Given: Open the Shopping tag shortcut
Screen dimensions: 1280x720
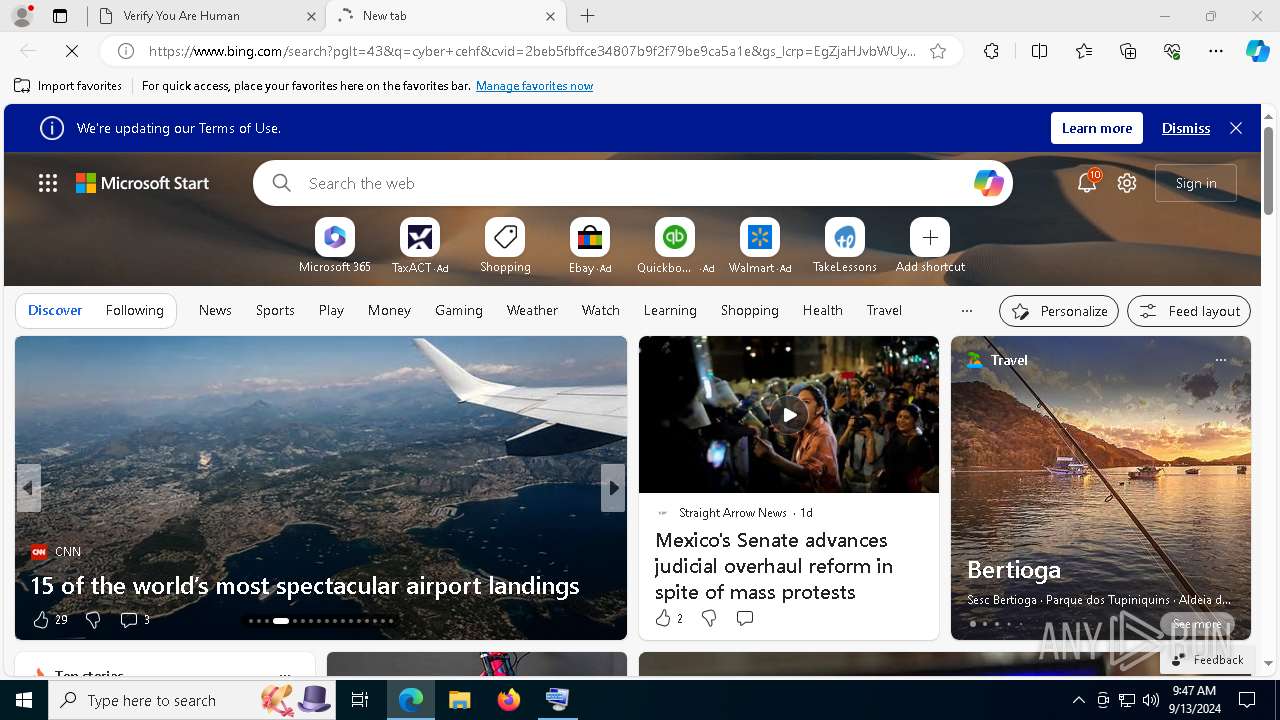Looking at the screenshot, I should [x=505, y=238].
